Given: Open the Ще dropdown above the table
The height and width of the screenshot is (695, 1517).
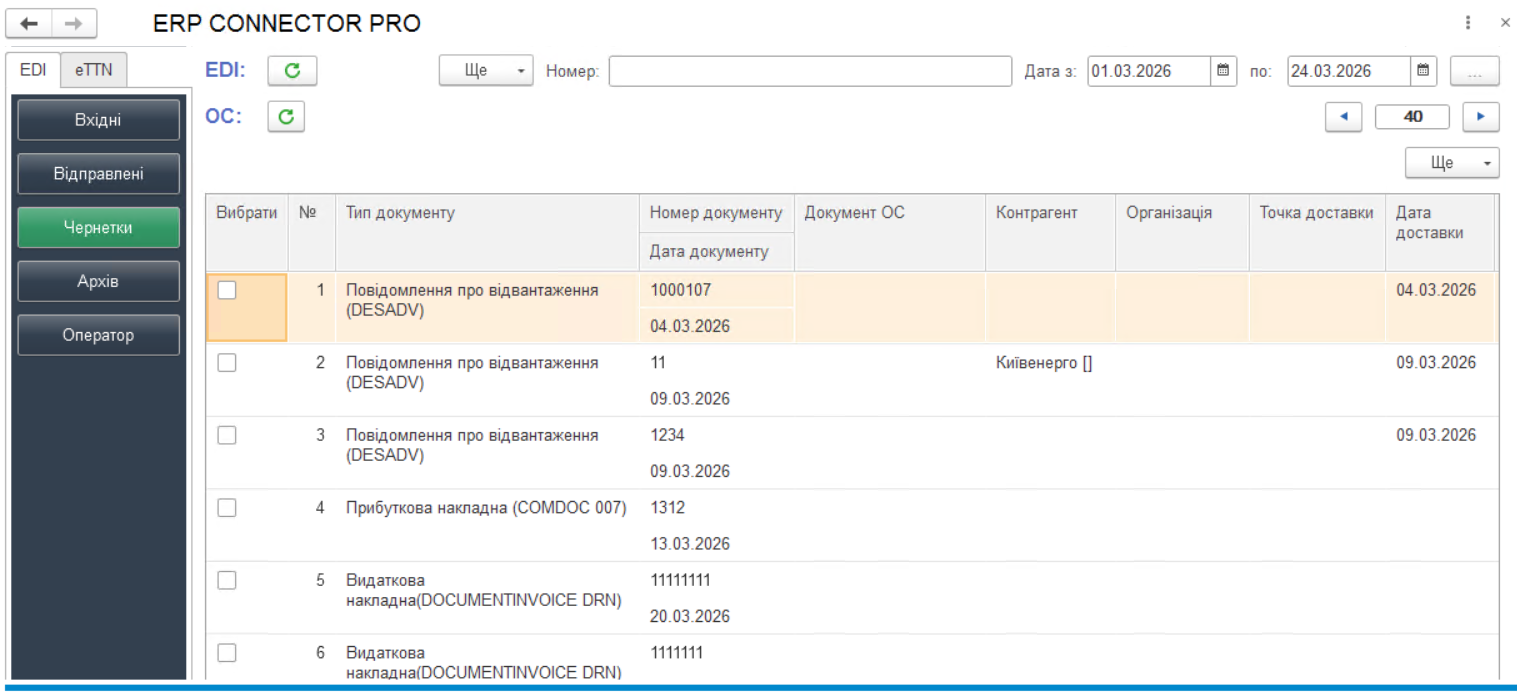Looking at the screenshot, I should click(x=1451, y=163).
